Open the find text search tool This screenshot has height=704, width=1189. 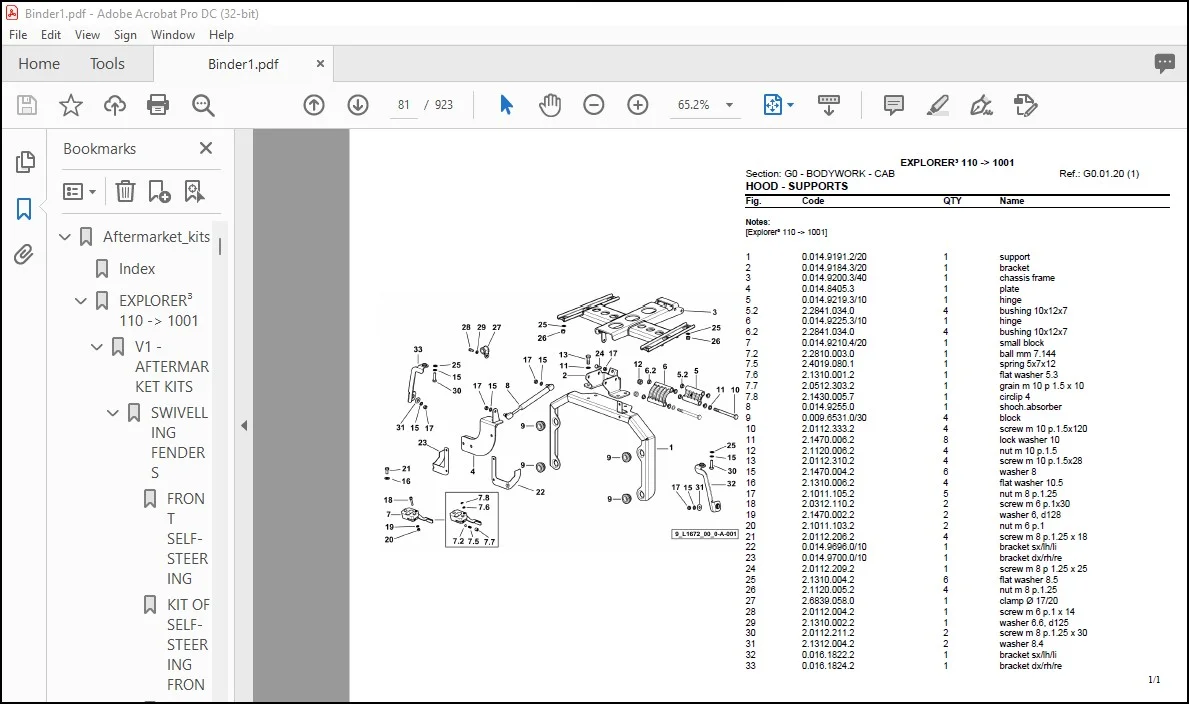[x=203, y=105]
